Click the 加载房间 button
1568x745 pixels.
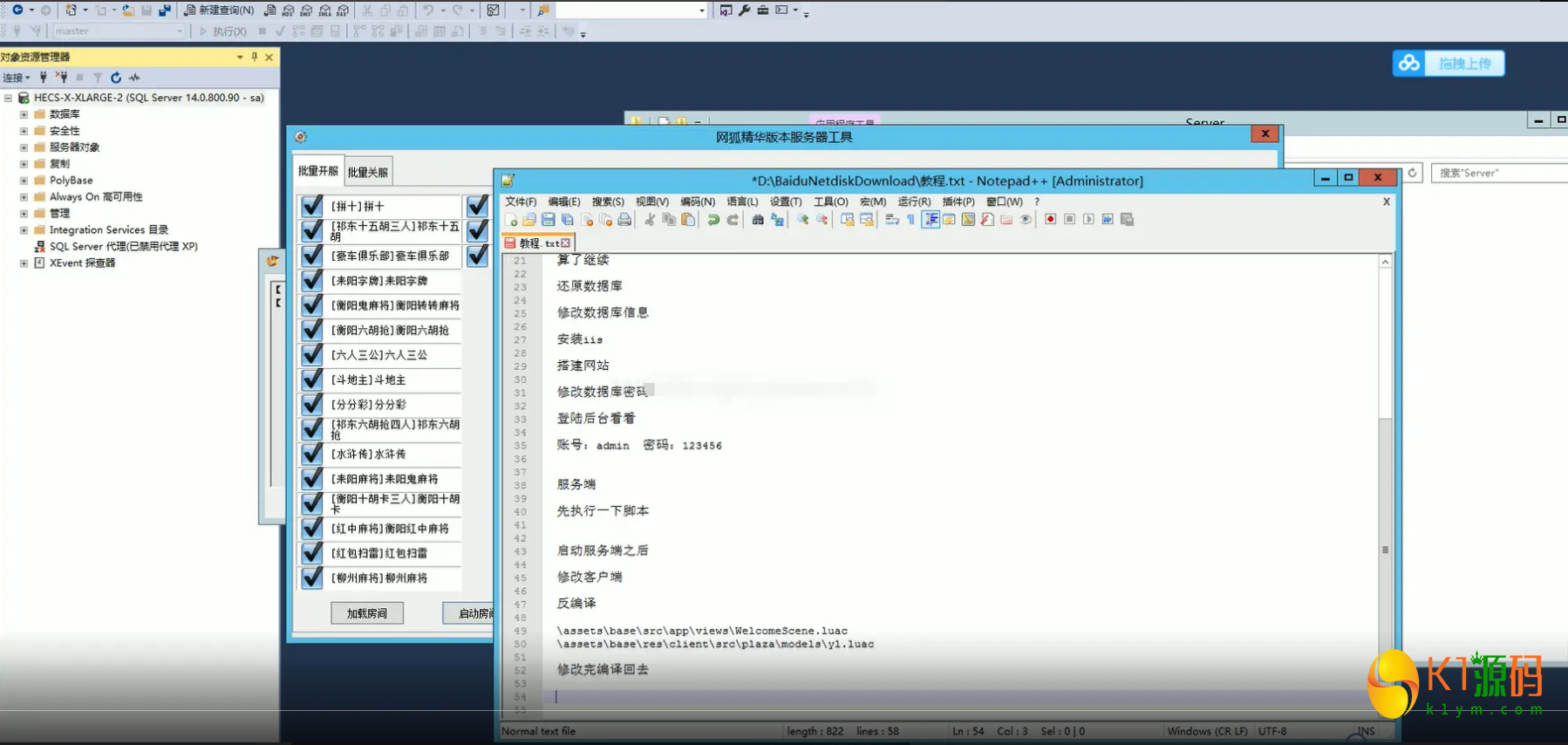367,613
